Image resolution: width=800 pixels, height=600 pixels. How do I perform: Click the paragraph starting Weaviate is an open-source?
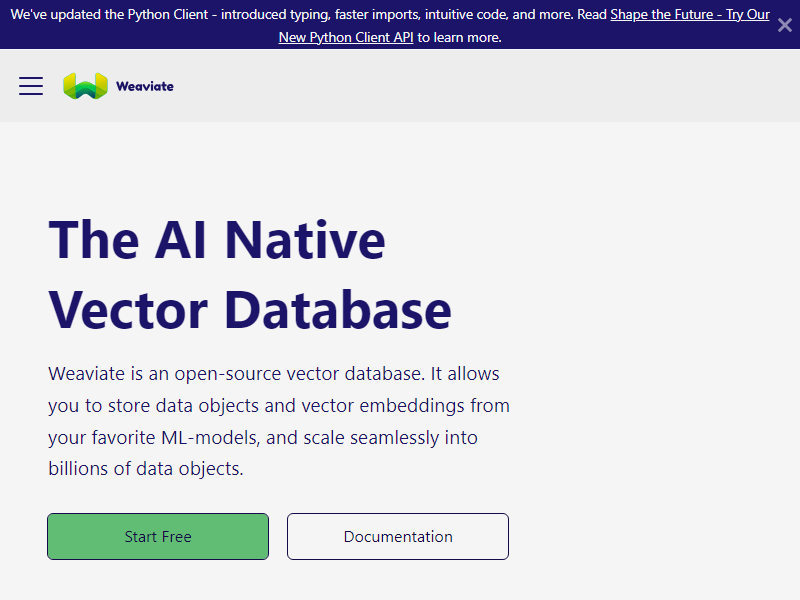(279, 421)
